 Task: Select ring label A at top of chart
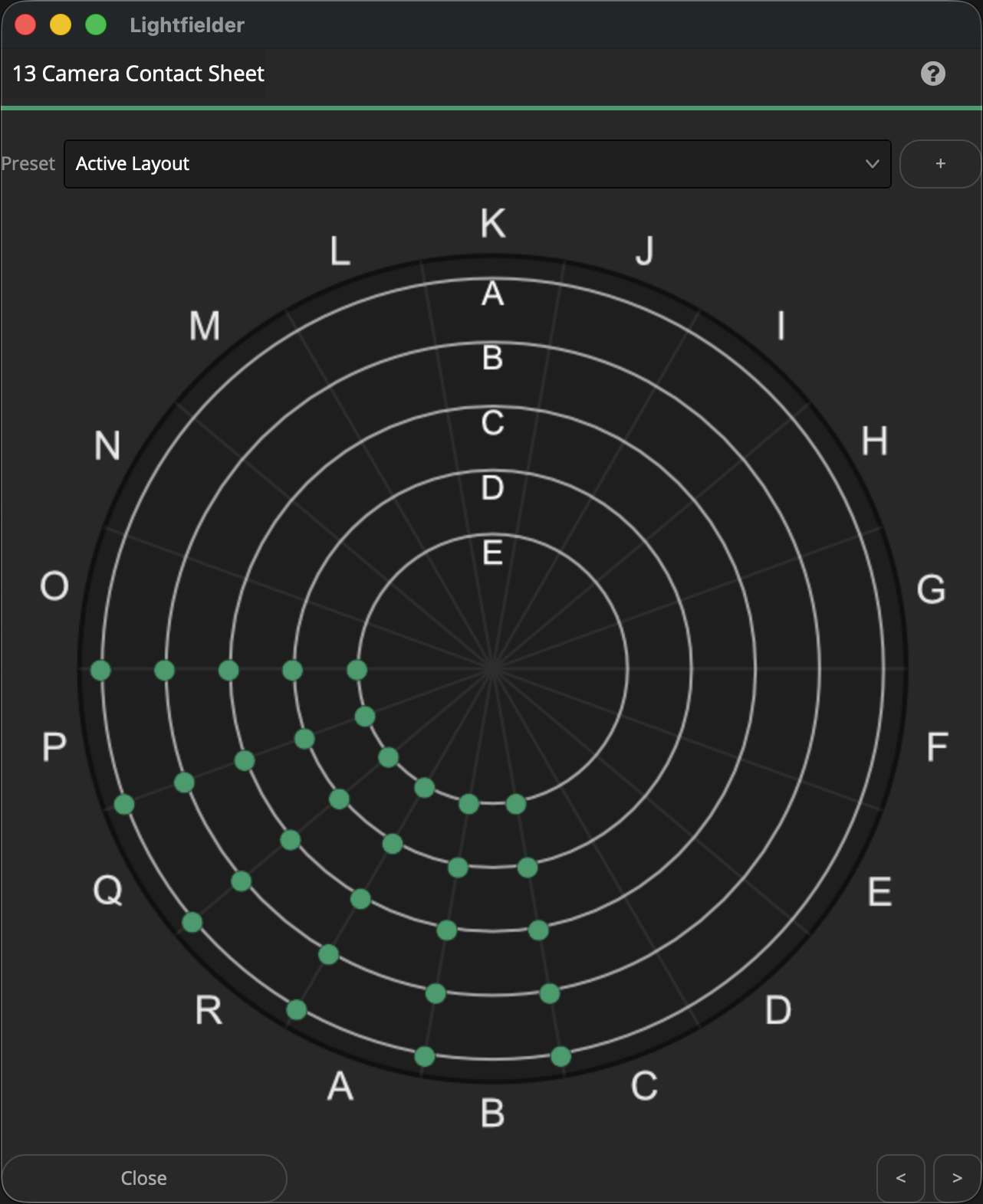pyautogui.click(x=492, y=294)
